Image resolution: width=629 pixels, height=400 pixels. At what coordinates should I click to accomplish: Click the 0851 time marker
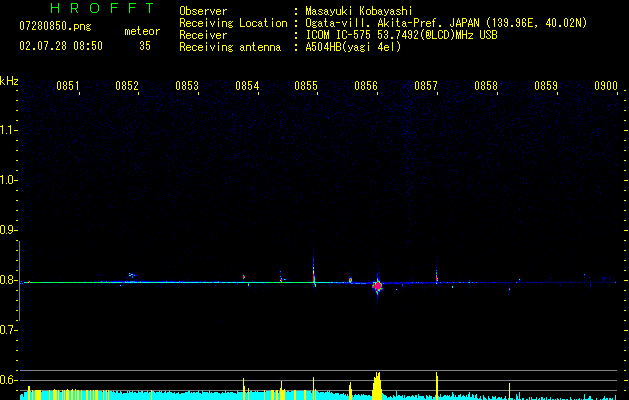pos(67,86)
